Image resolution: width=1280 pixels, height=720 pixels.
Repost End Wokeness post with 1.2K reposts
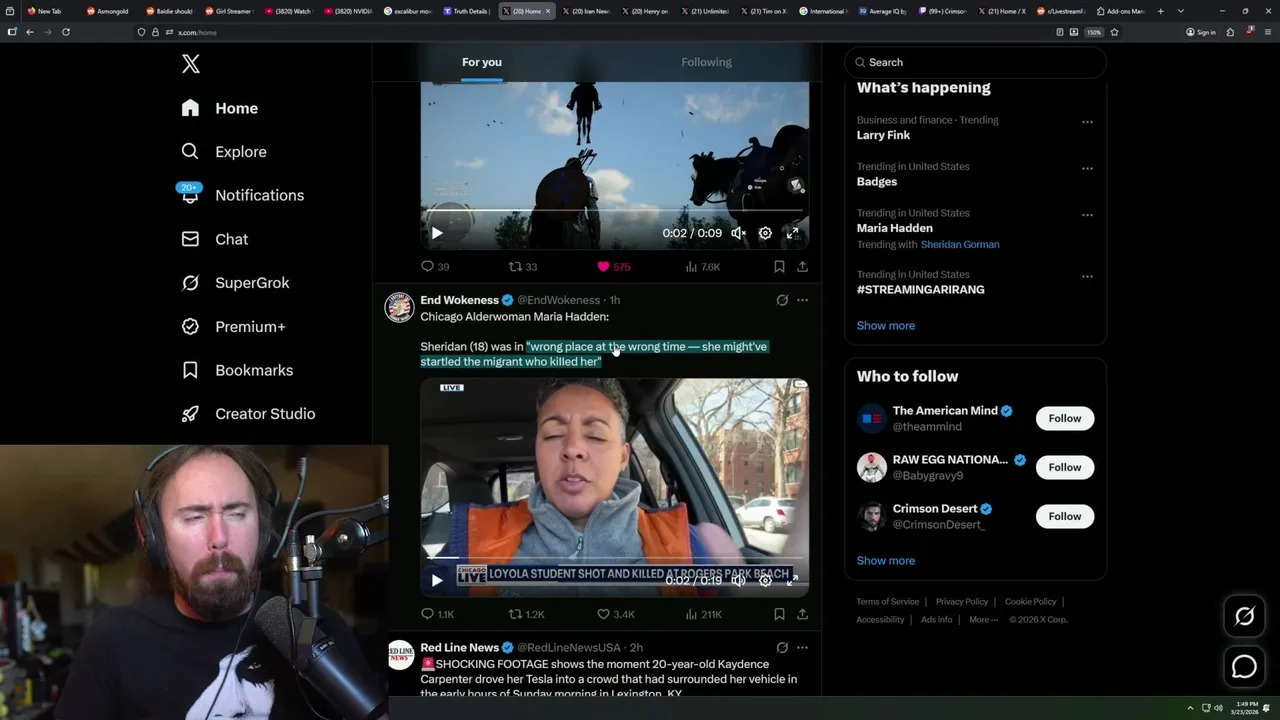[526, 614]
